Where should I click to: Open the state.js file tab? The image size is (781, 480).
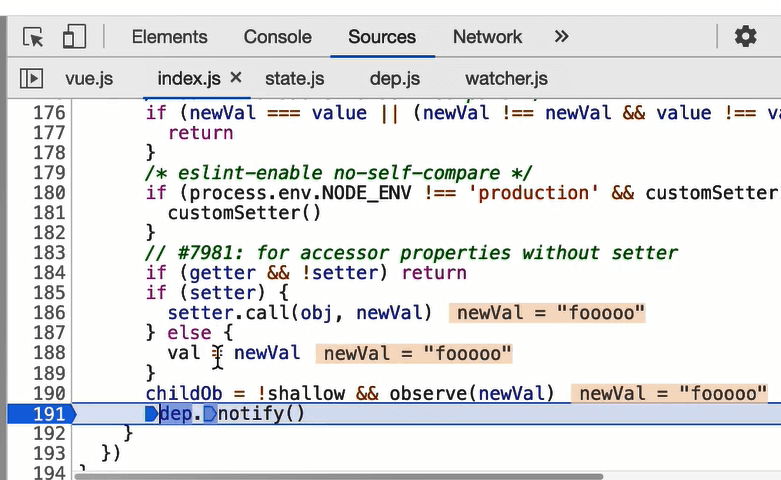coord(294,79)
